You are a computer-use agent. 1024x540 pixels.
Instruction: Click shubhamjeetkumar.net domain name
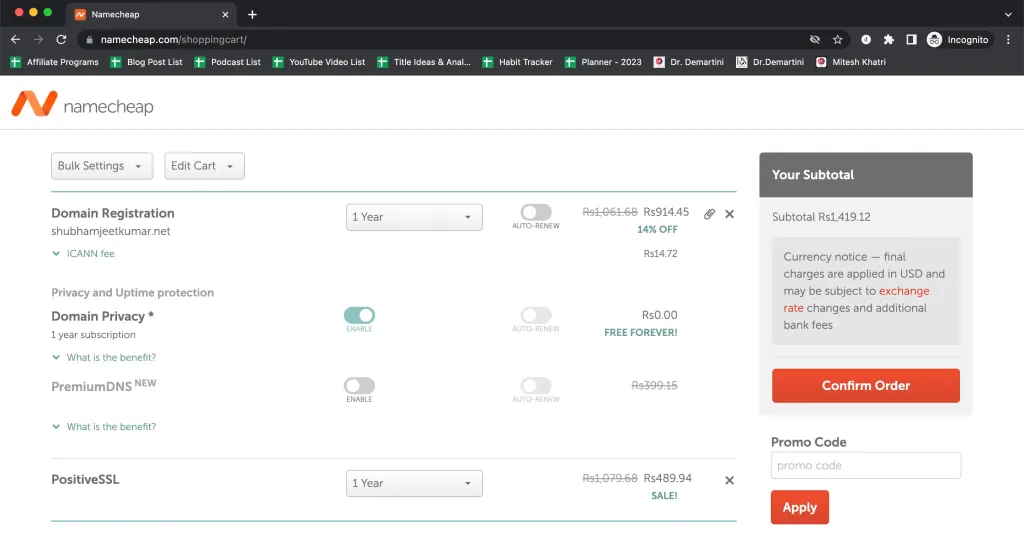pos(111,231)
